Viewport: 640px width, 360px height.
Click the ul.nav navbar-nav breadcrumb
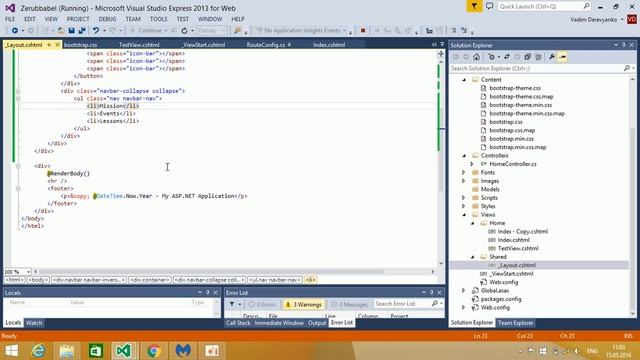[275, 280]
